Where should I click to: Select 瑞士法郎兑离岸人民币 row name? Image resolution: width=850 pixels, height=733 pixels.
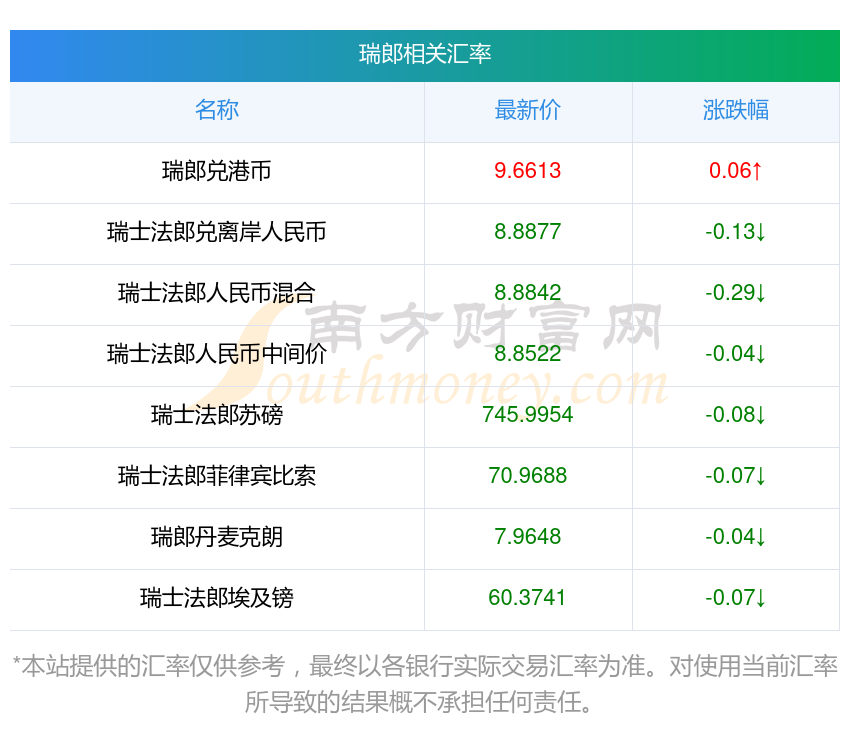217,232
